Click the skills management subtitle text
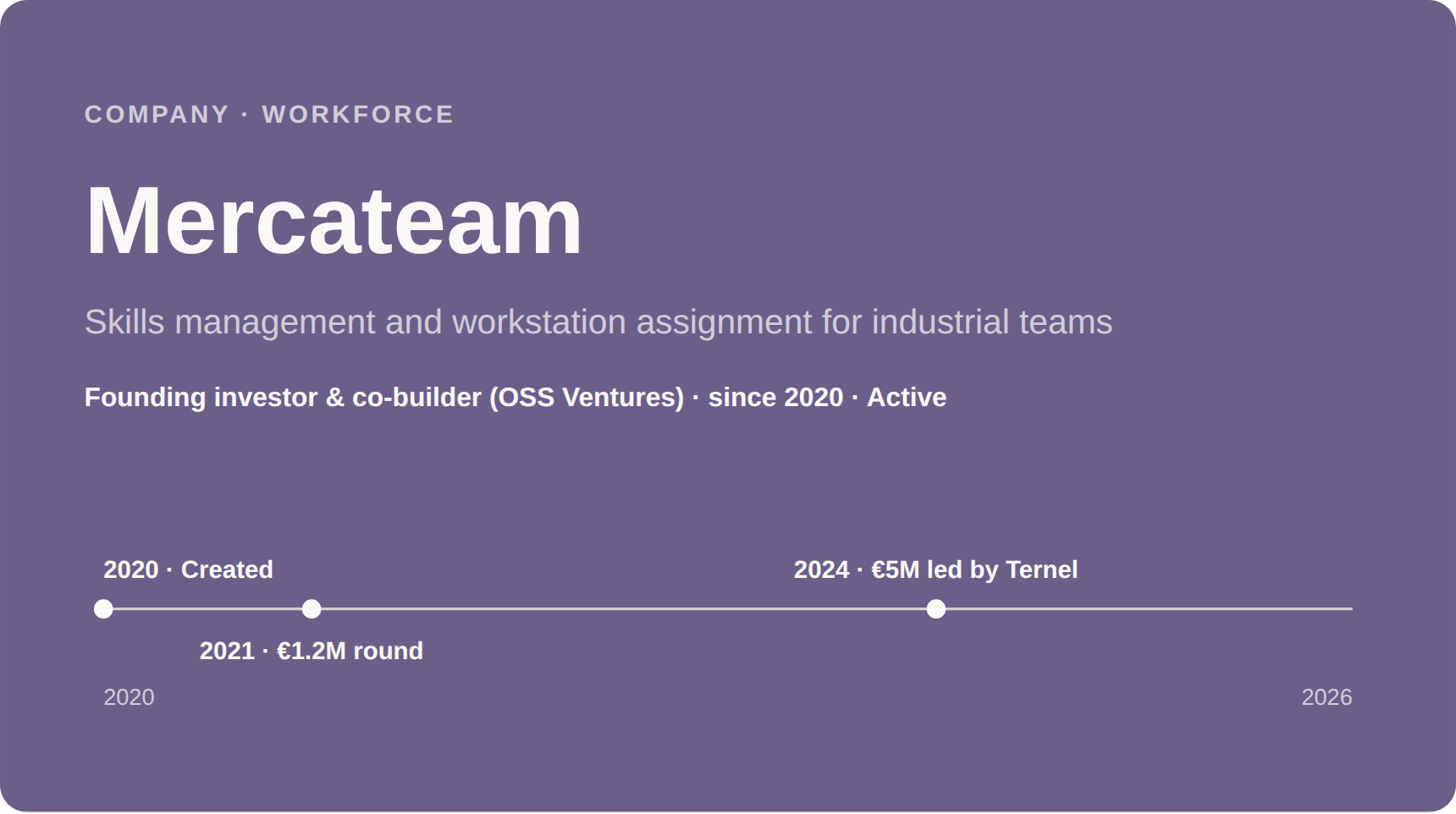The width and height of the screenshot is (1456, 814). point(598,322)
